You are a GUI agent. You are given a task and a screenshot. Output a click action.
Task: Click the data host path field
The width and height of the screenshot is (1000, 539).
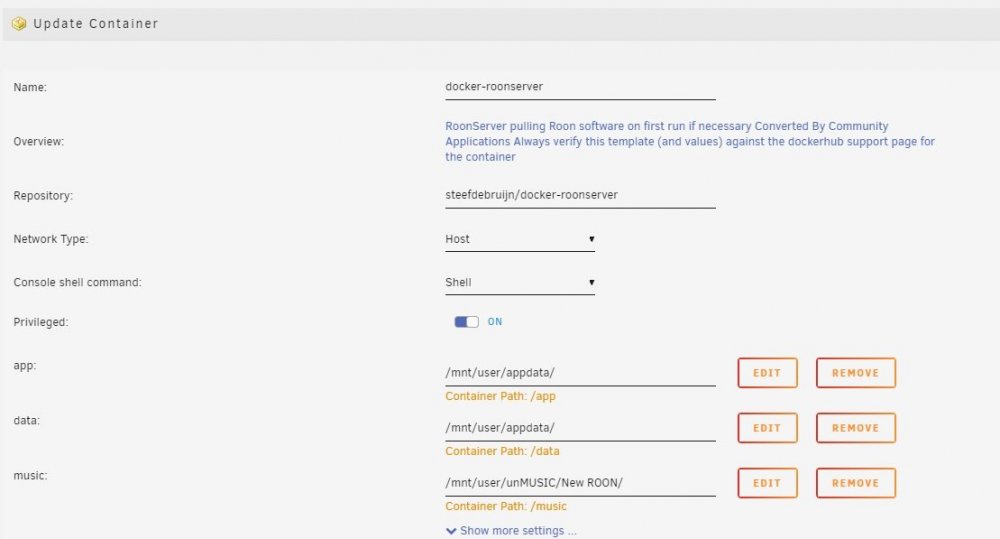coord(580,428)
